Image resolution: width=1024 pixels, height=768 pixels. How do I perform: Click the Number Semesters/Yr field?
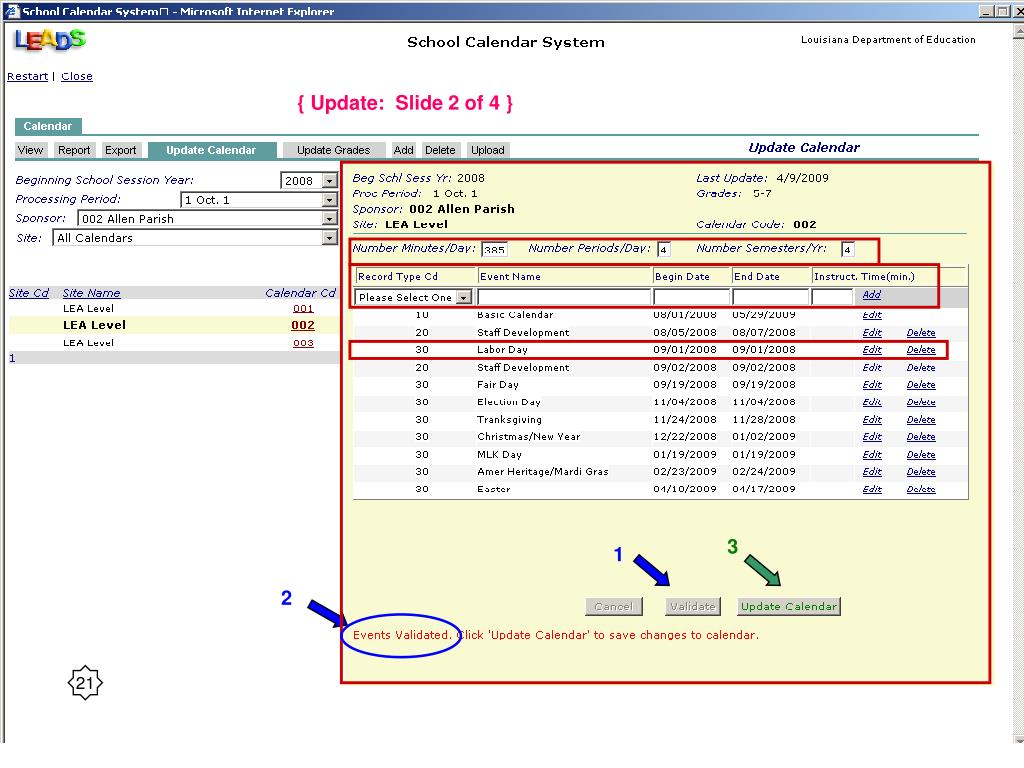(847, 249)
